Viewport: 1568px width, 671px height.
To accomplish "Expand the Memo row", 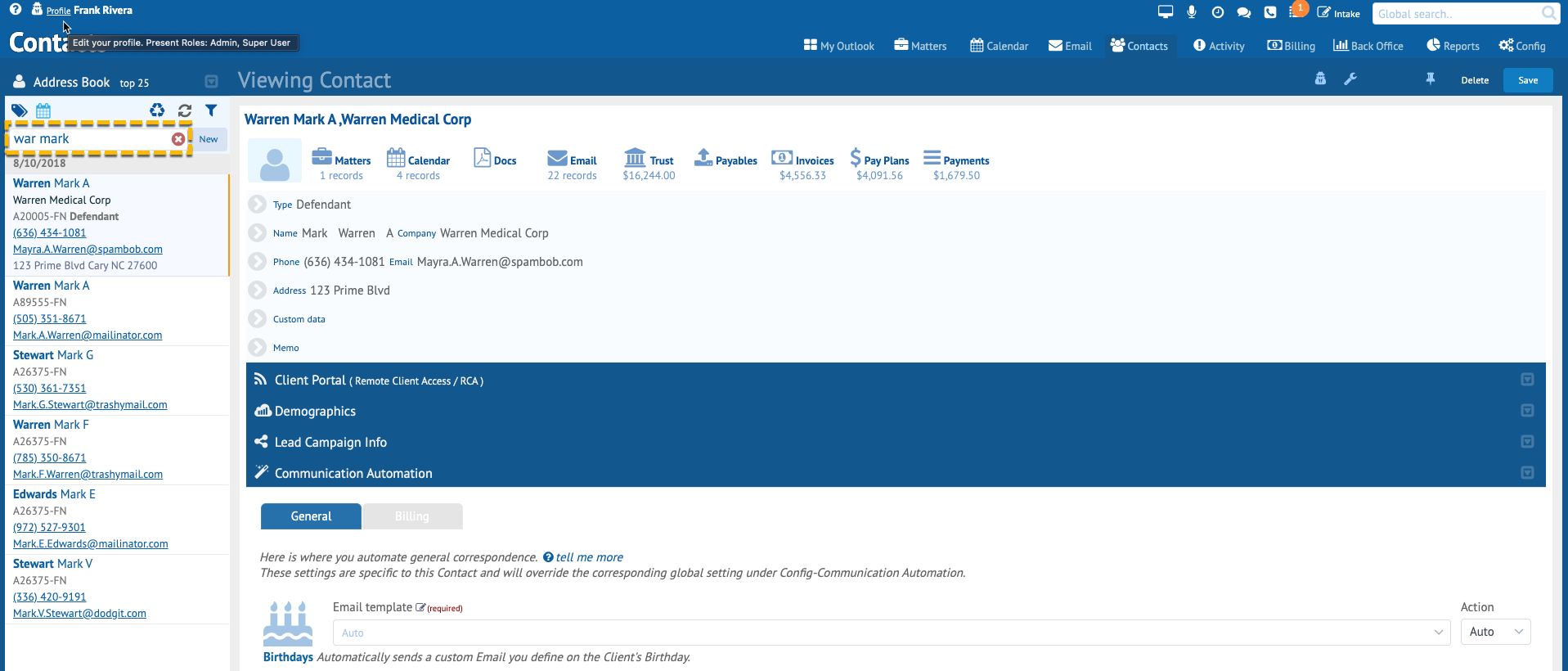I will tap(258, 347).
